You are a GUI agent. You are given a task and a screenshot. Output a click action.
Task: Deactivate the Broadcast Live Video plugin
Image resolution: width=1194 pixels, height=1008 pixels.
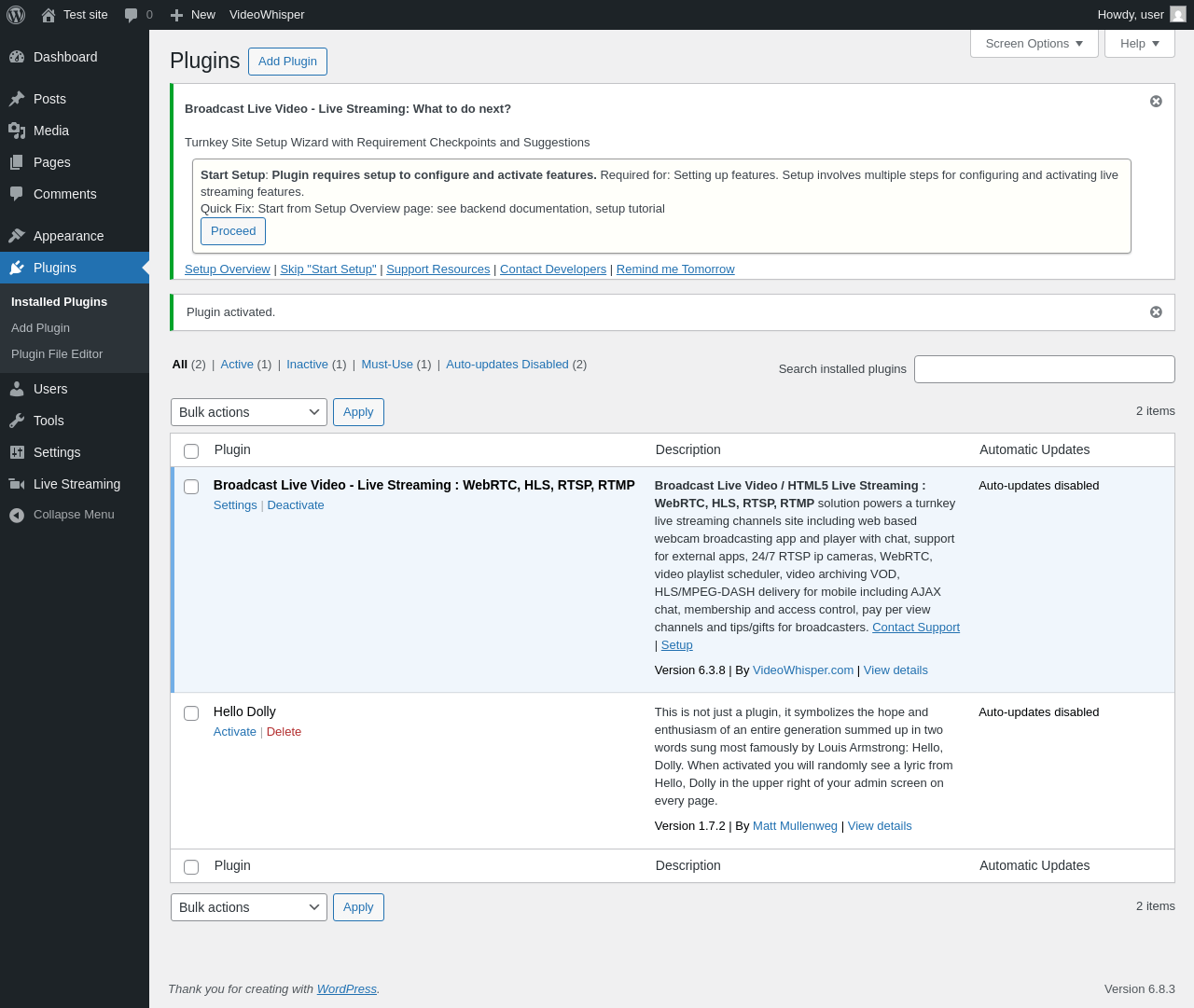tap(296, 505)
